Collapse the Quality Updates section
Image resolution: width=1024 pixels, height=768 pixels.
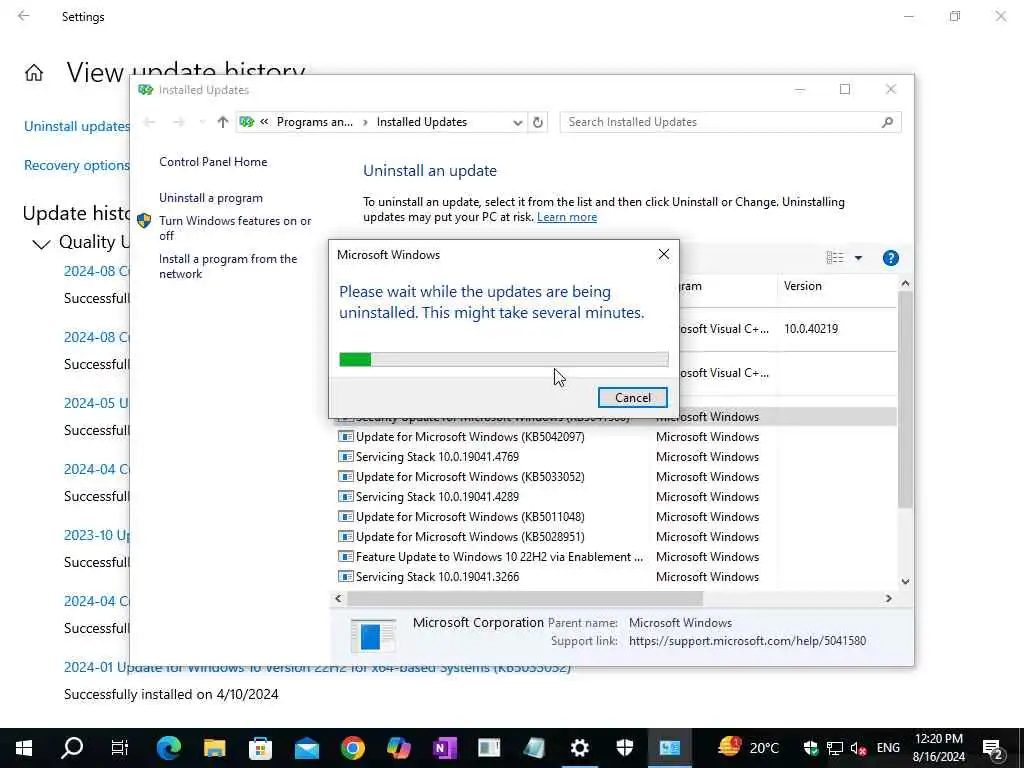tap(41, 244)
